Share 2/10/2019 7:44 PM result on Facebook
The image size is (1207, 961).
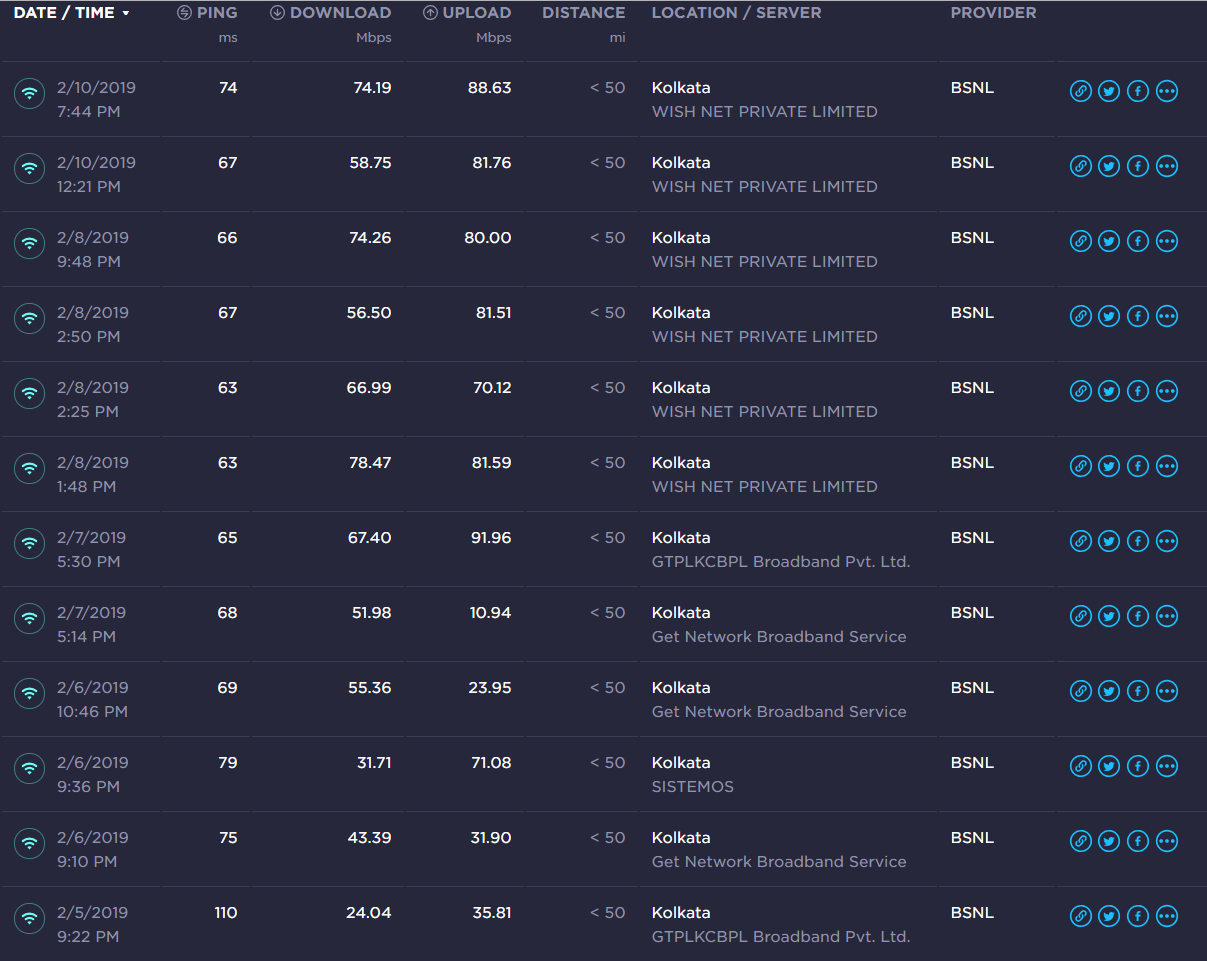point(1138,91)
